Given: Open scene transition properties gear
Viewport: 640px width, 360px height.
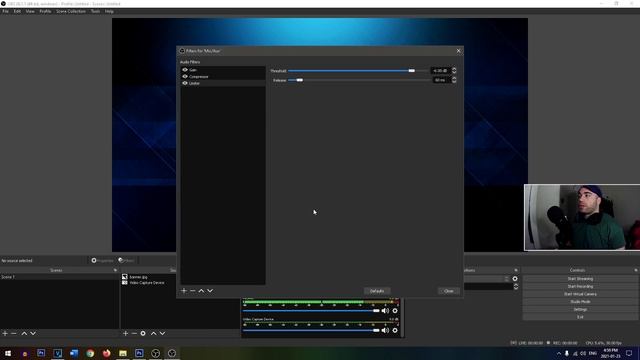Looking at the screenshot, I should [x=515, y=279].
